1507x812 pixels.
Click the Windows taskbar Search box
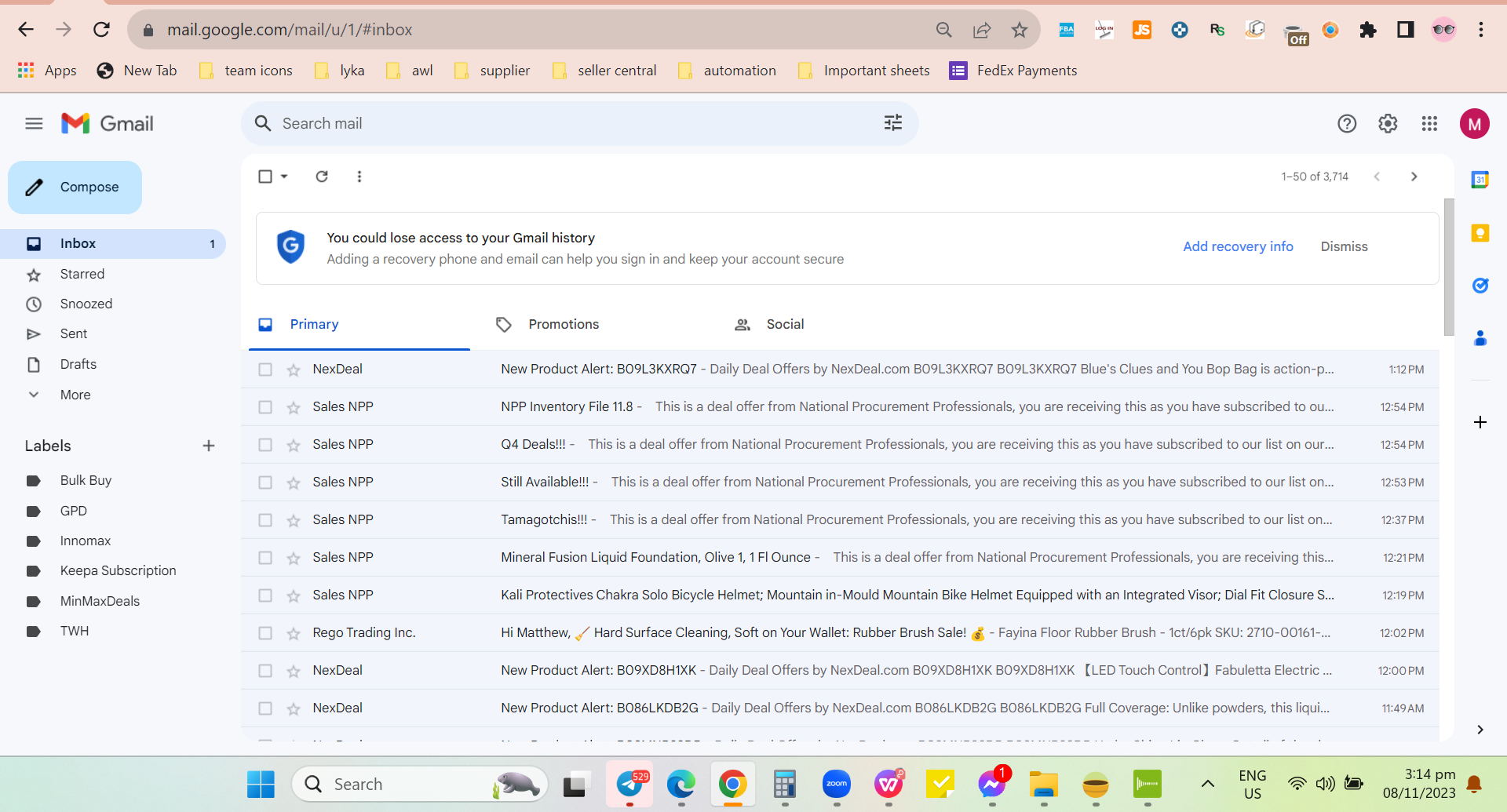[420, 784]
